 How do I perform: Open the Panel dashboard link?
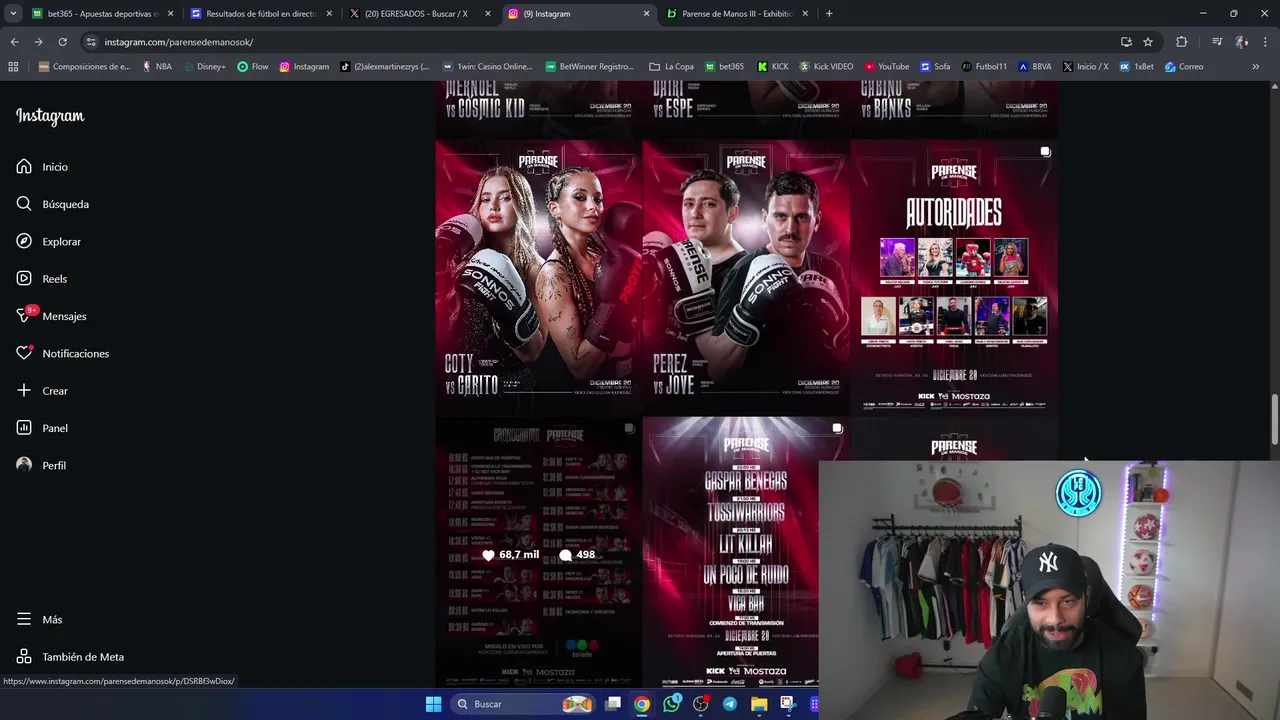(42, 428)
